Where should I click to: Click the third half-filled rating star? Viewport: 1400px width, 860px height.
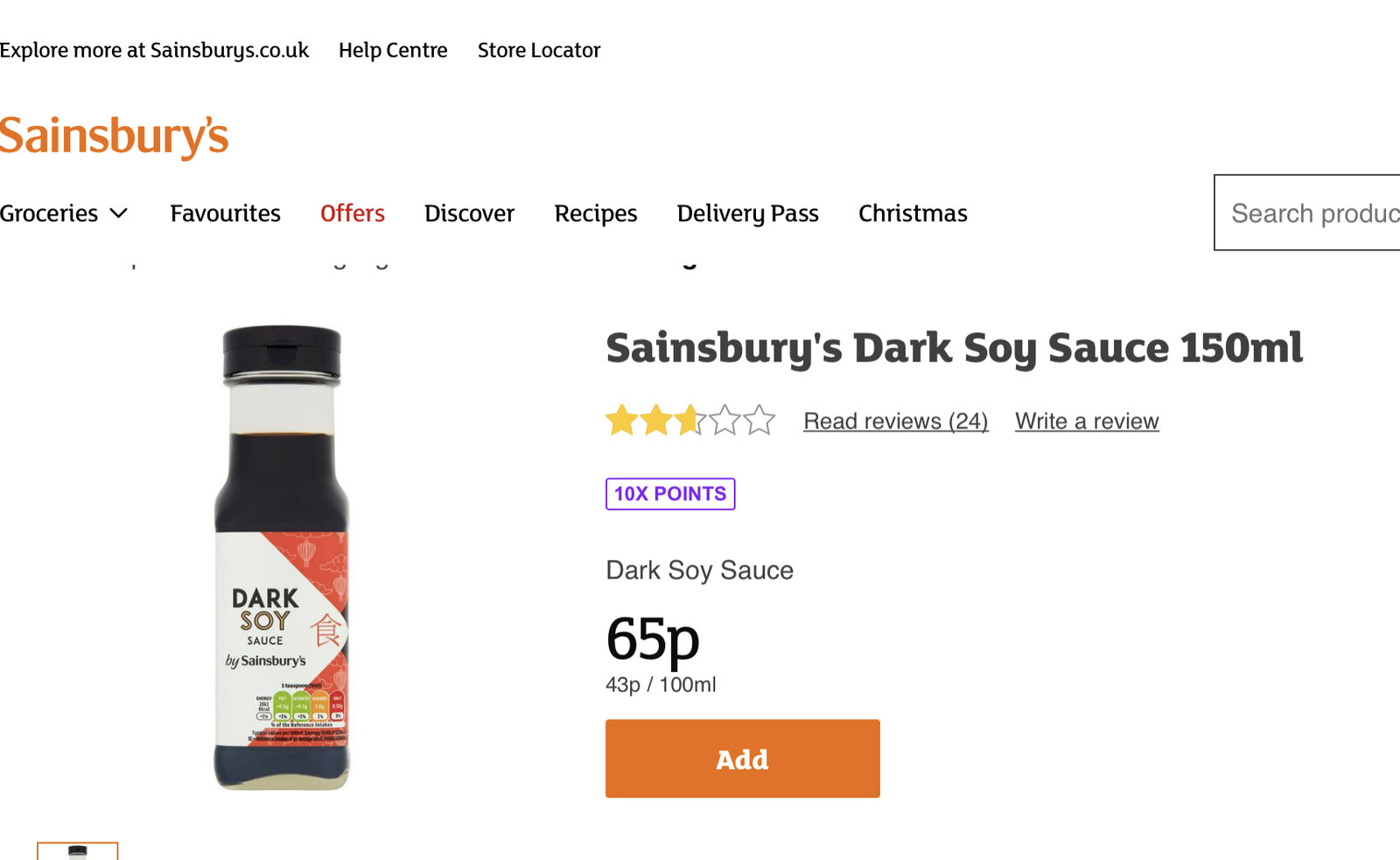690,421
